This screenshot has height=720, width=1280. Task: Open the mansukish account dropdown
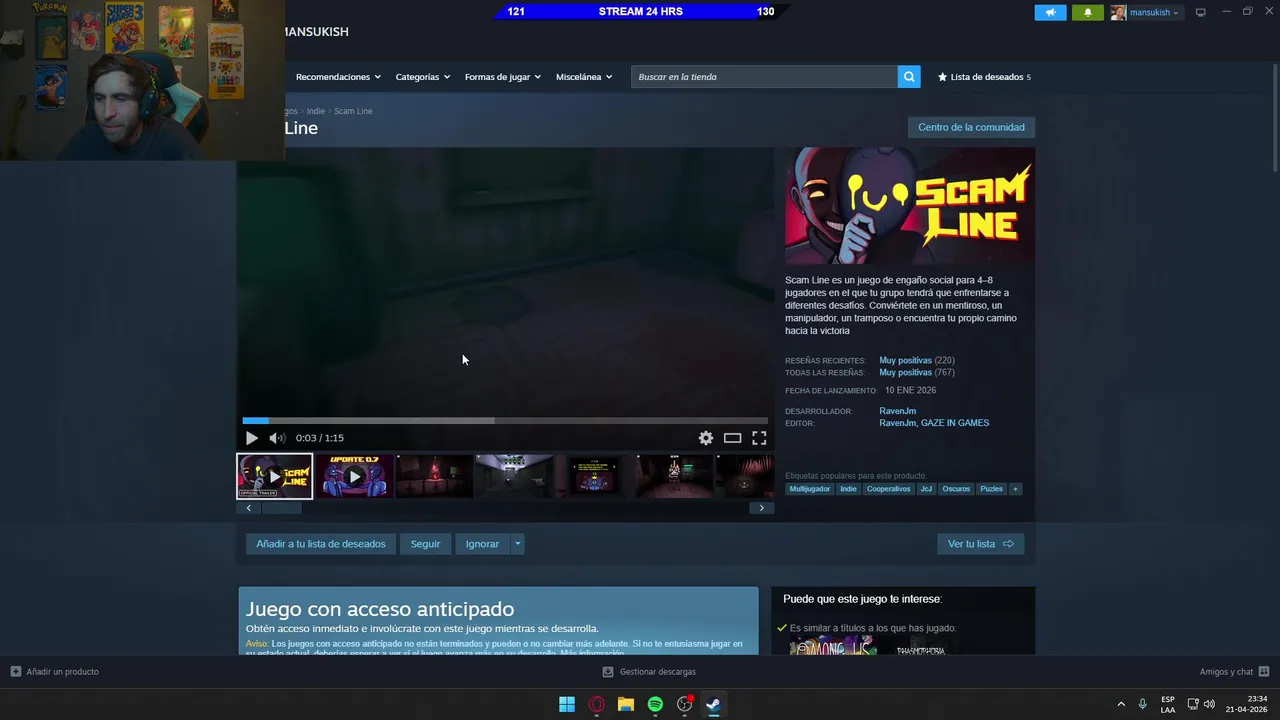(1154, 12)
